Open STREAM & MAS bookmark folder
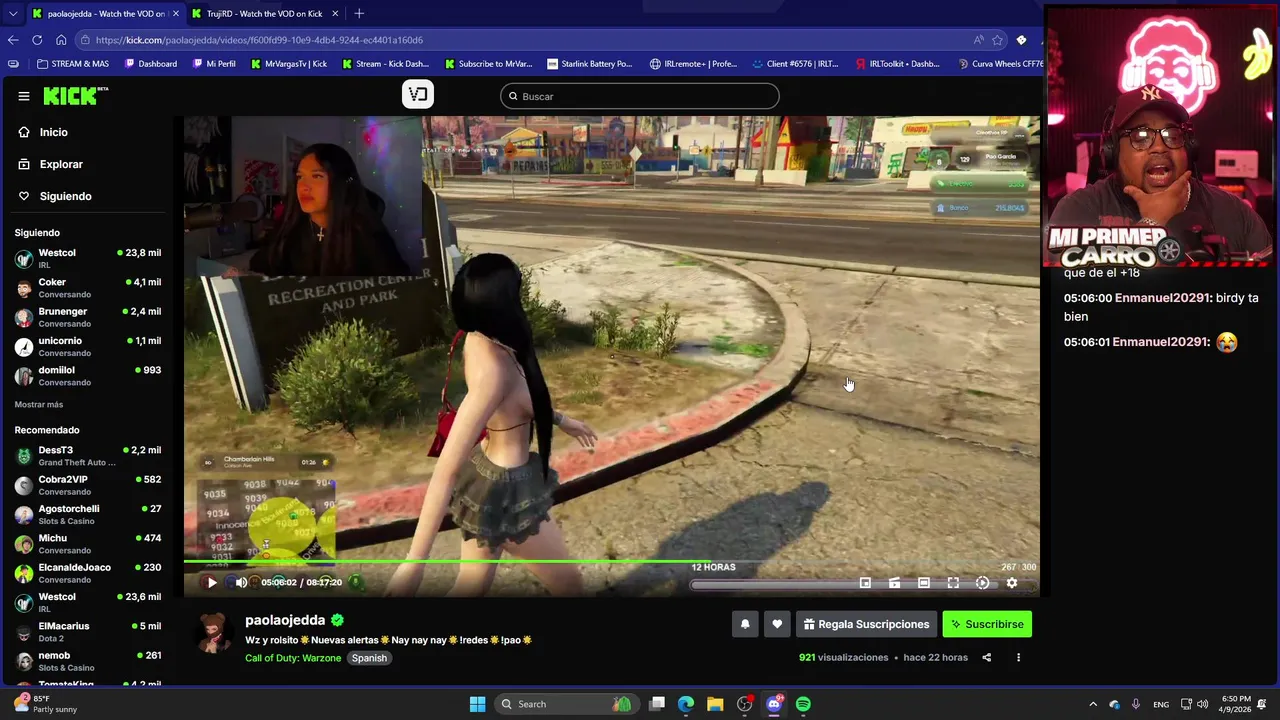This screenshot has height=720, width=1280. tap(73, 64)
